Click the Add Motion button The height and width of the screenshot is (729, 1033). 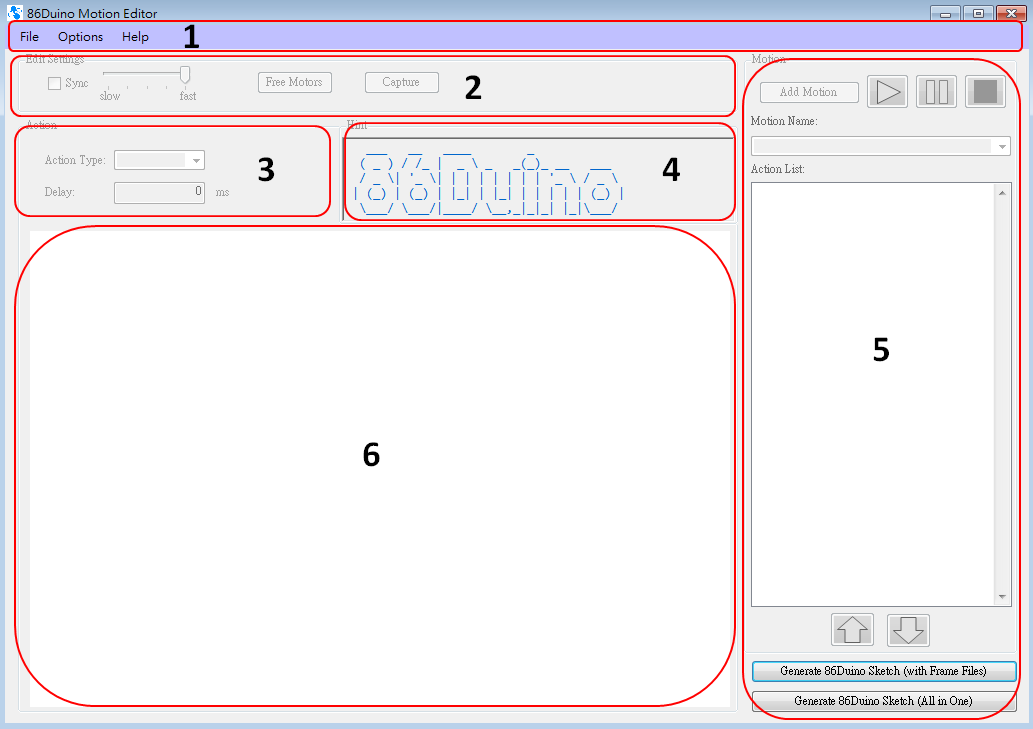(x=809, y=92)
